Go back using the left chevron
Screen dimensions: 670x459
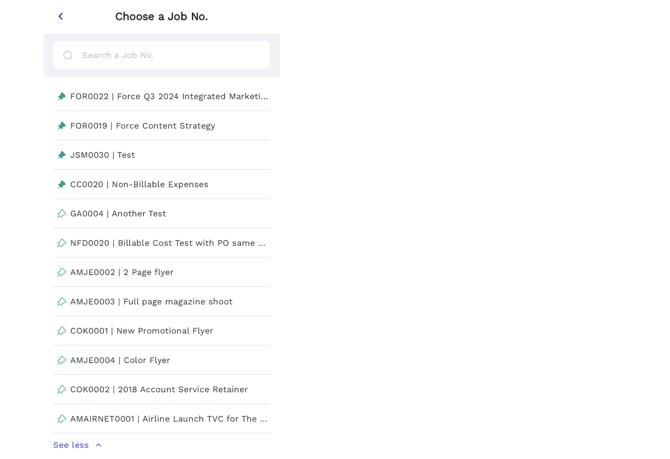point(60,16)
